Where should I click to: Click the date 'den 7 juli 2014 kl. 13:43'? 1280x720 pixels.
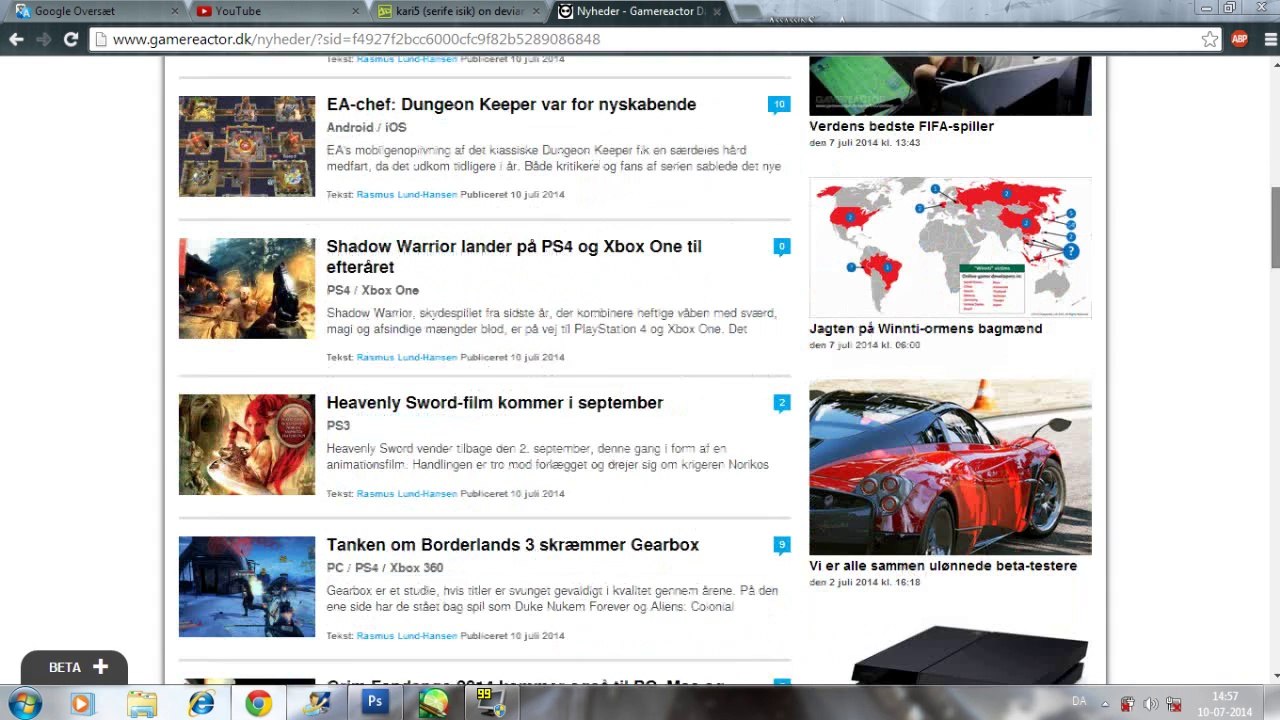tap(864, 143)
